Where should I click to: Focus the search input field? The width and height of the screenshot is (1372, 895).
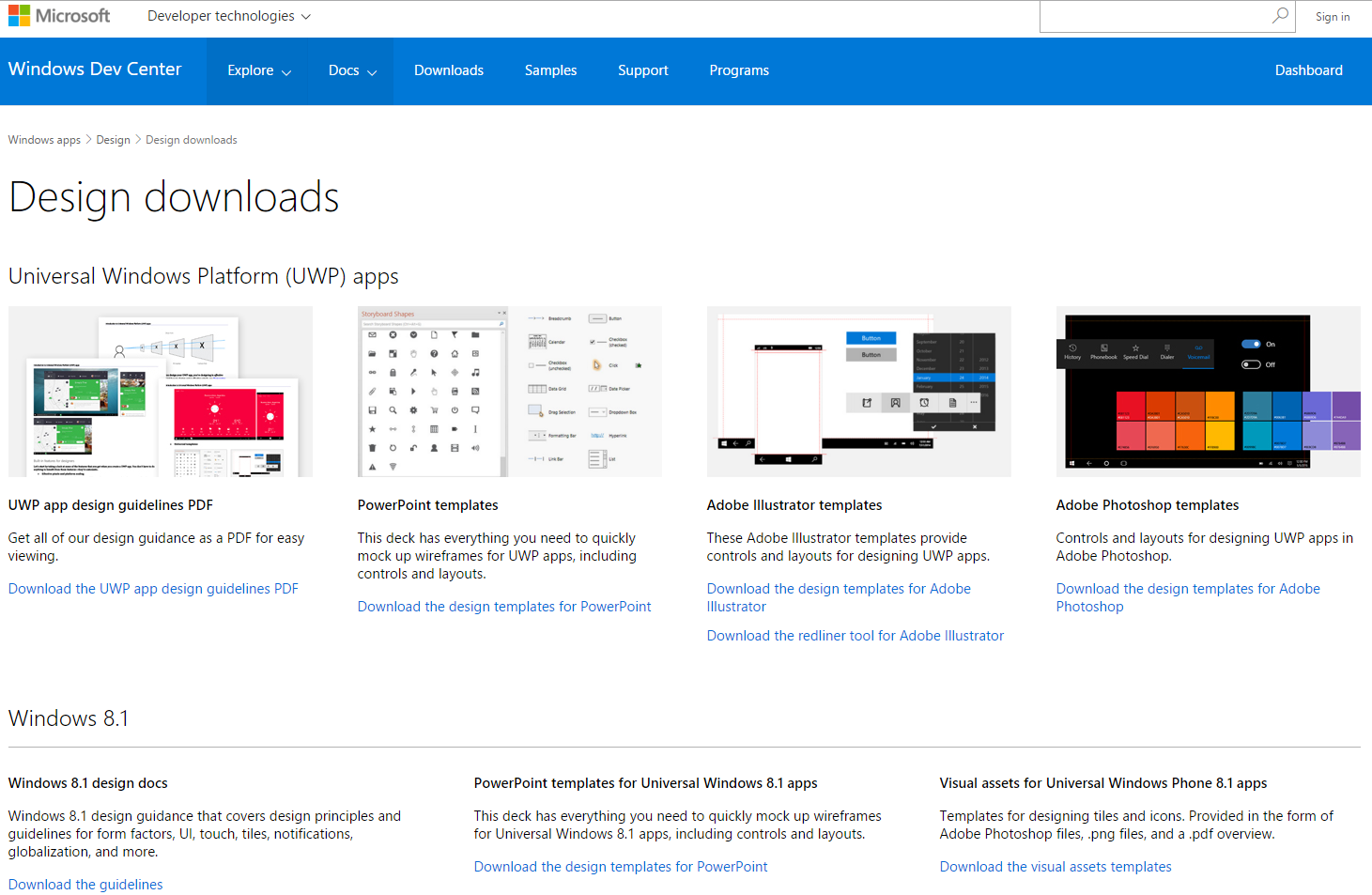[1154, 16]
